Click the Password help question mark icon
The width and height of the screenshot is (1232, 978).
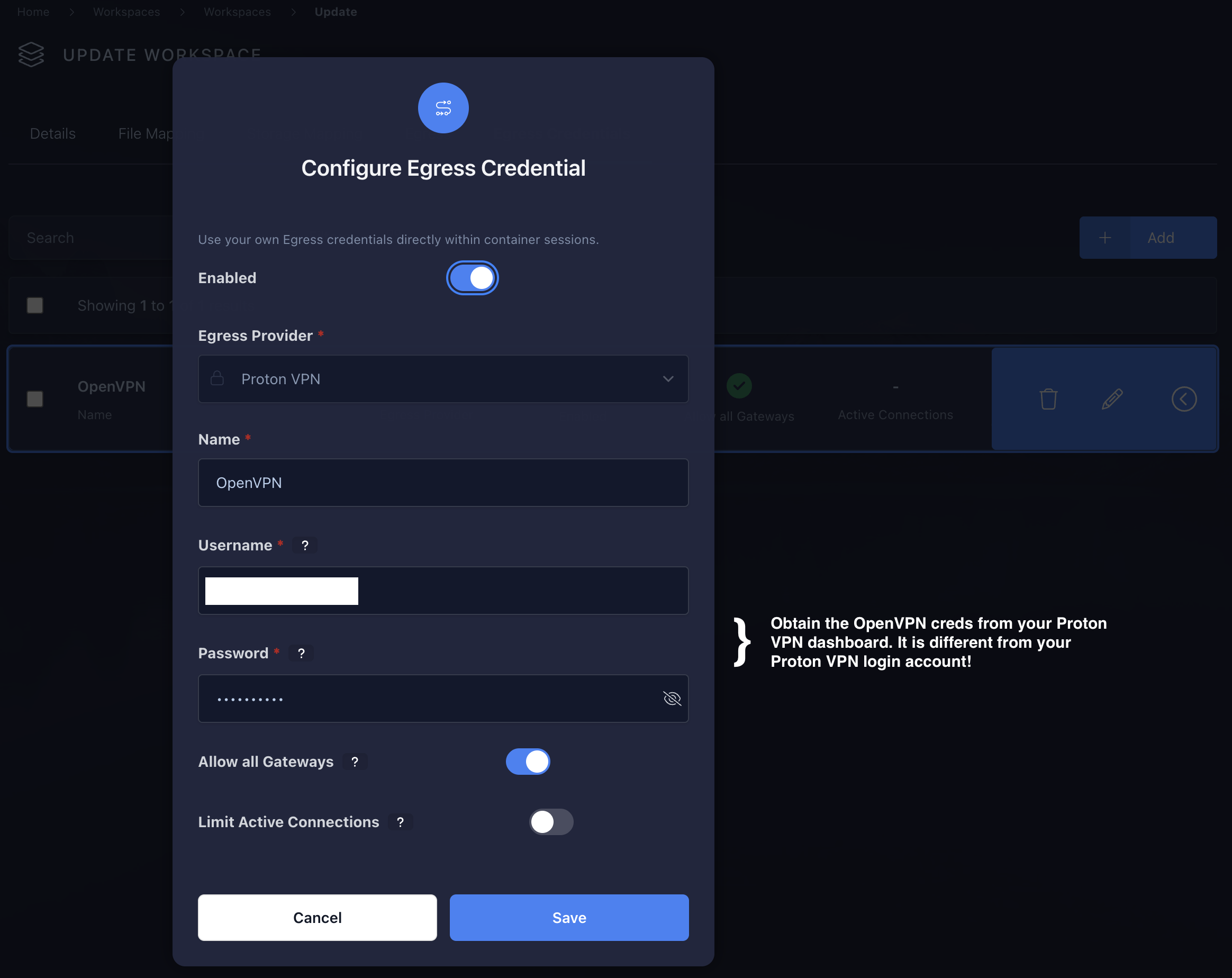click(x=301, y=654)
